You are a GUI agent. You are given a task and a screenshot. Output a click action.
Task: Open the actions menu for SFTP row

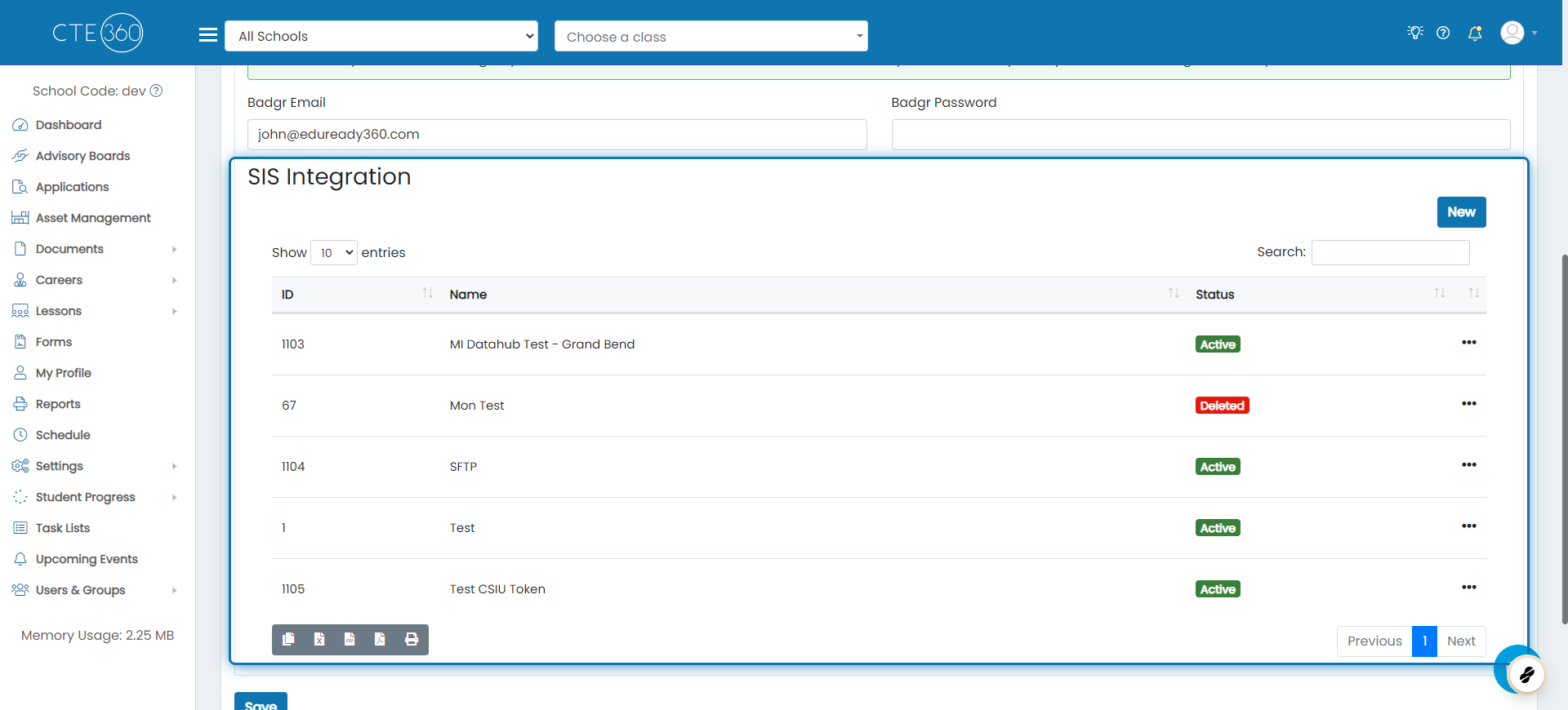tap(1469, 465)
